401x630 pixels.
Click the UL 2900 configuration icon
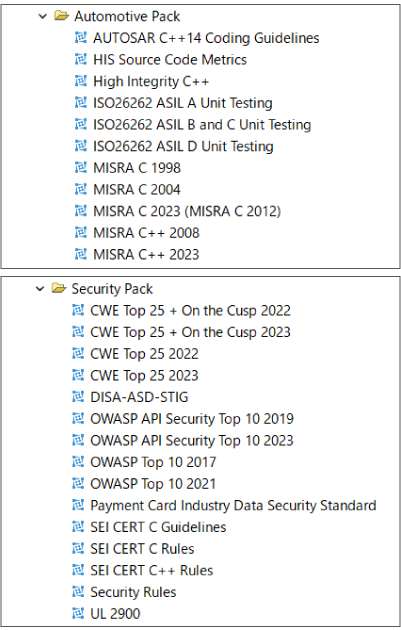[78, 614]
